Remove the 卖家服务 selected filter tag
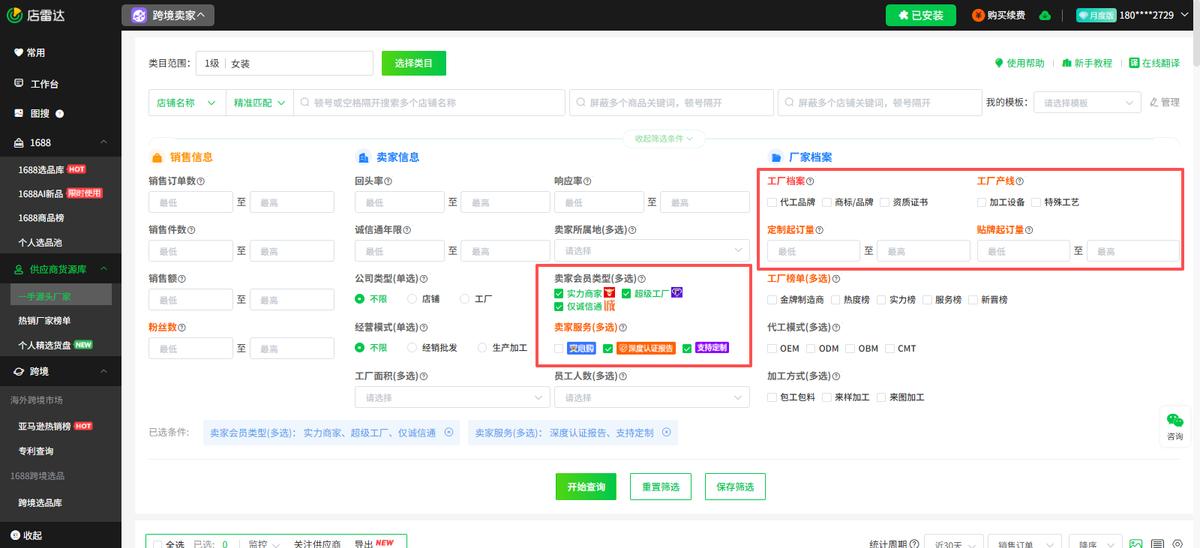 [665, 432]
